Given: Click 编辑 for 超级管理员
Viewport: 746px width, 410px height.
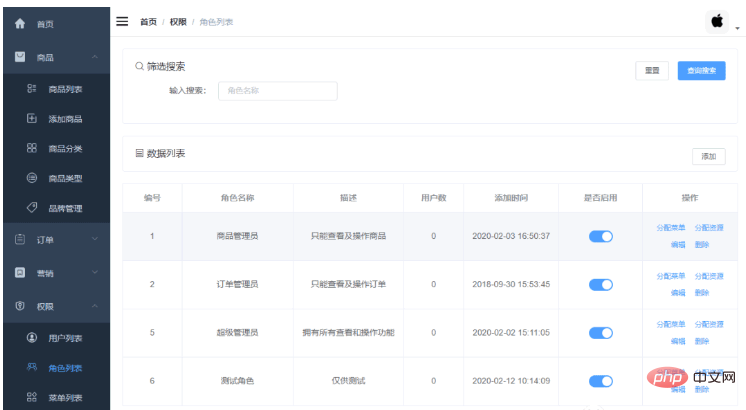Looking at the screenshot, I should click(678, 341).
